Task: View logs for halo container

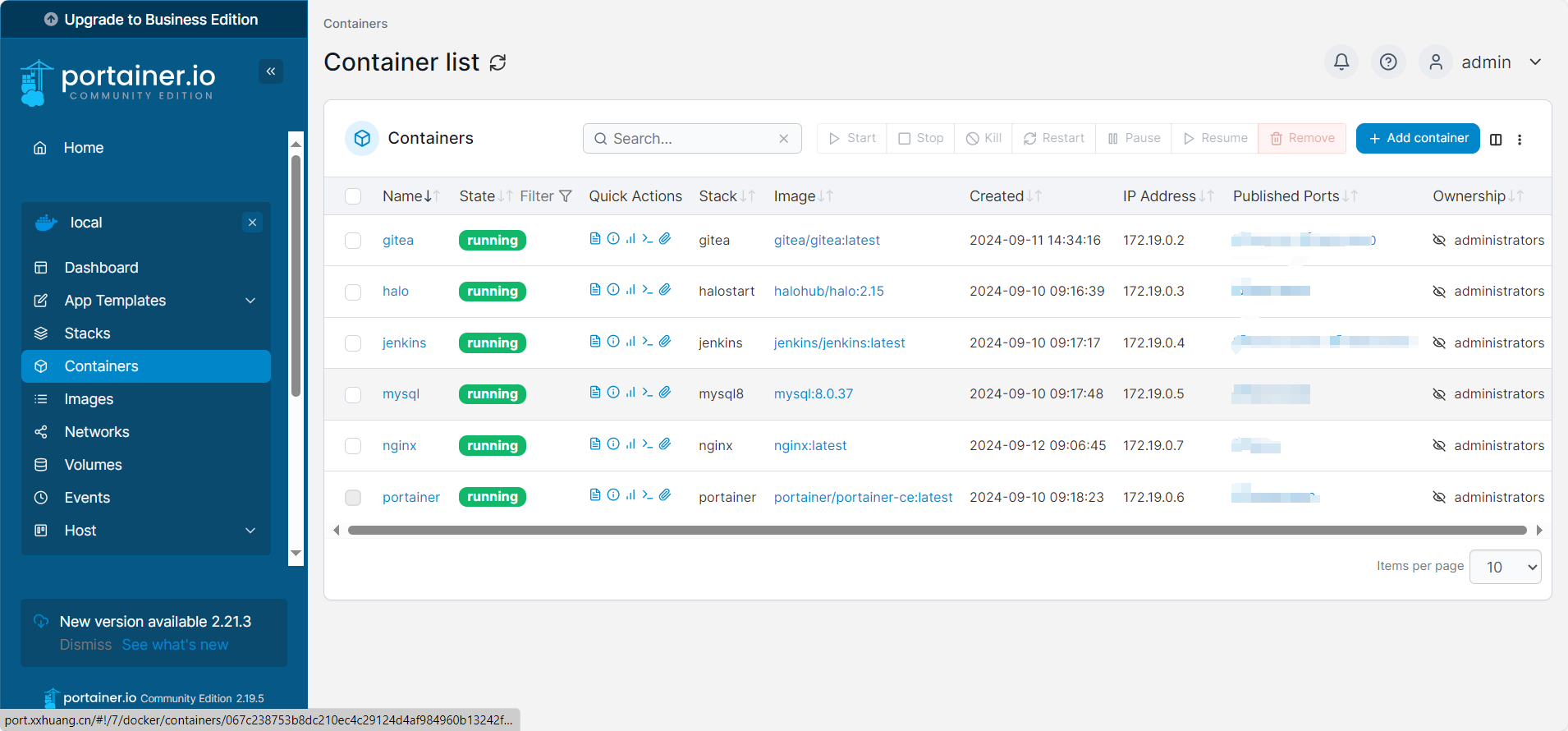Action: [595, 289]
